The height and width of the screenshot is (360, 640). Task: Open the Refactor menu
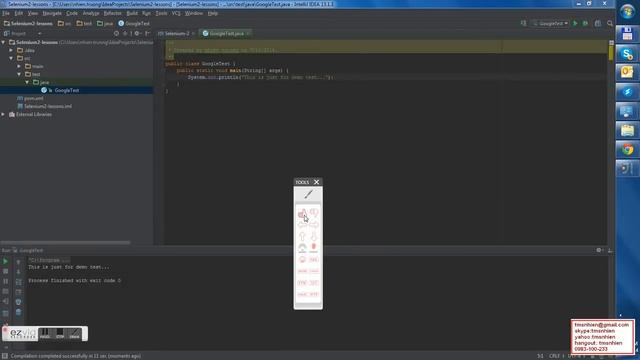click(113, 13)
